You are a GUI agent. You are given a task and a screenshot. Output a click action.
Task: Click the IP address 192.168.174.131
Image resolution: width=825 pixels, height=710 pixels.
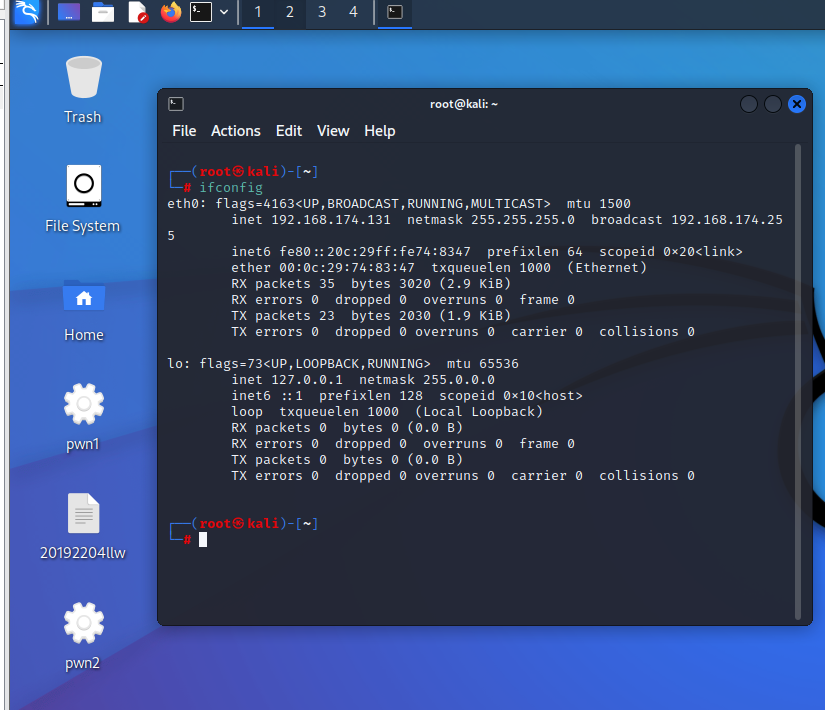click(x=331, y=220)
